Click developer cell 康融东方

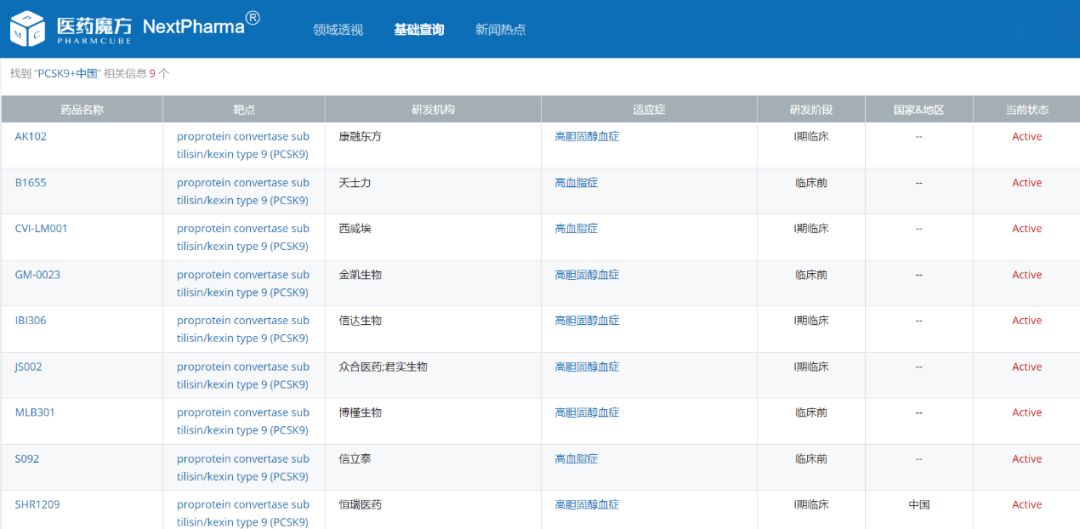pyautogui.click(x=360, y=136)
